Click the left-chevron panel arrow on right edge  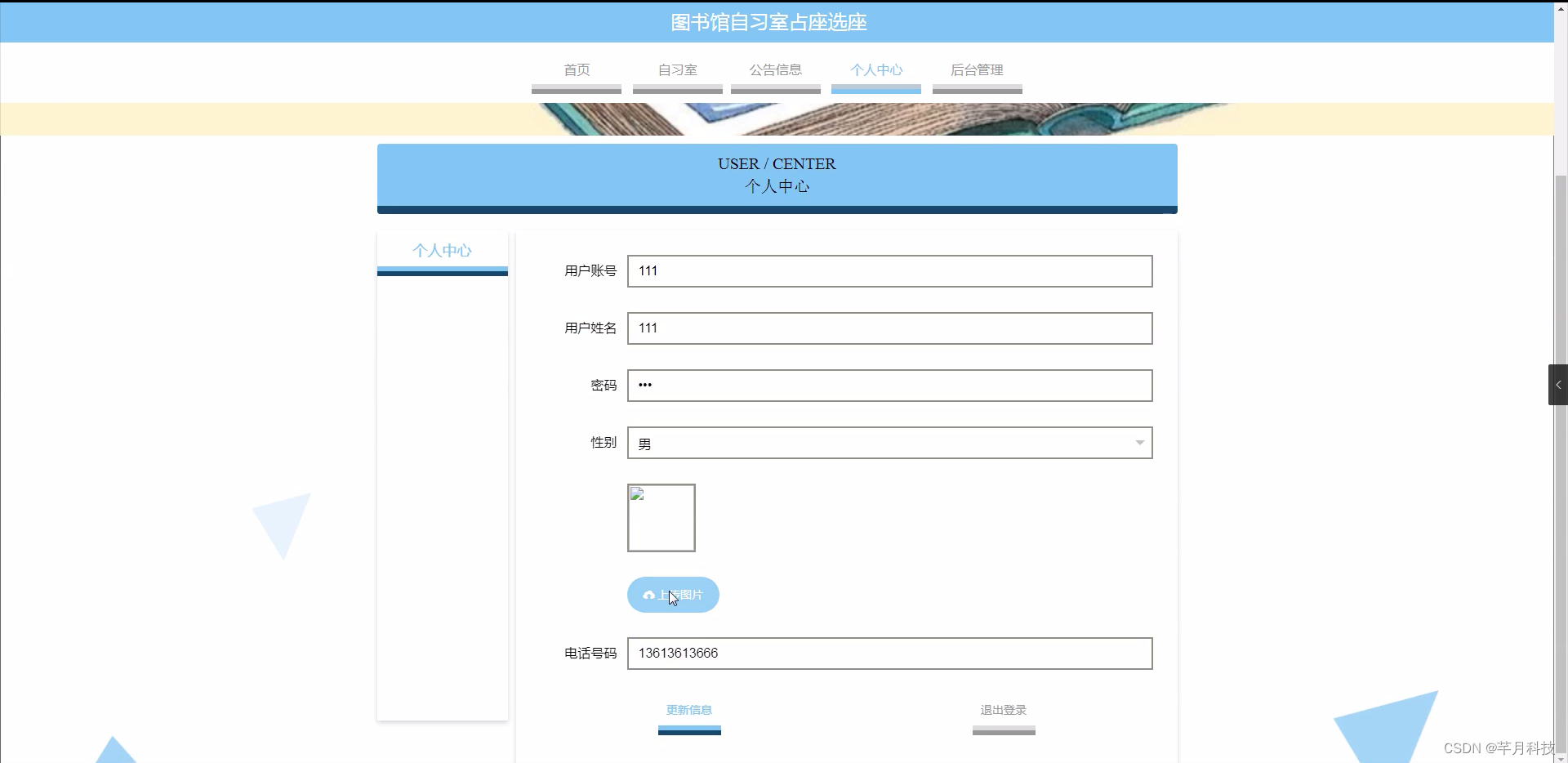[1558, 384]
